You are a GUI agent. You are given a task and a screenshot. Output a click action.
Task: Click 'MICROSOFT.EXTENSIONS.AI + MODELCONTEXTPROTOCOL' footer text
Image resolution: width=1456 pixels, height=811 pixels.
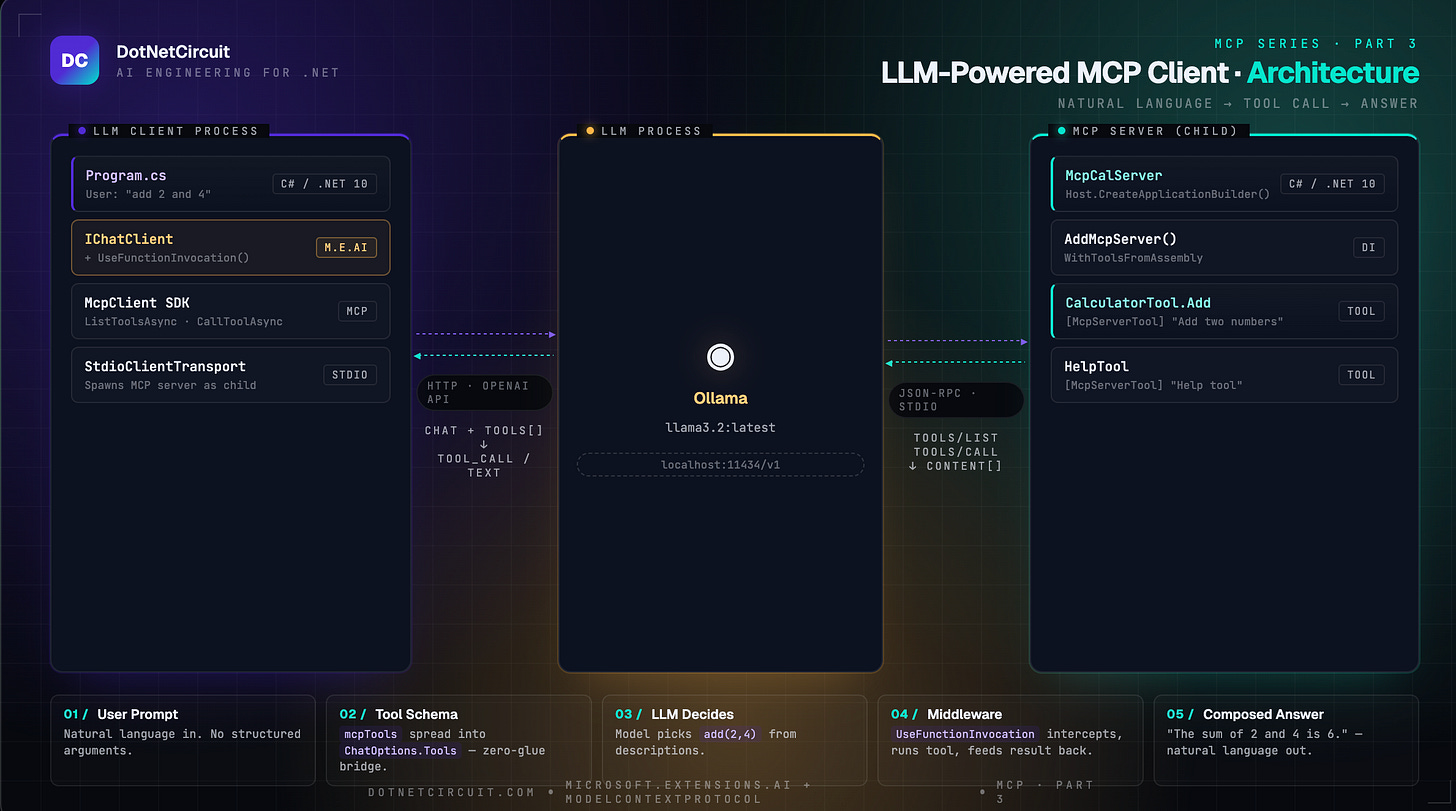[688, 792]
